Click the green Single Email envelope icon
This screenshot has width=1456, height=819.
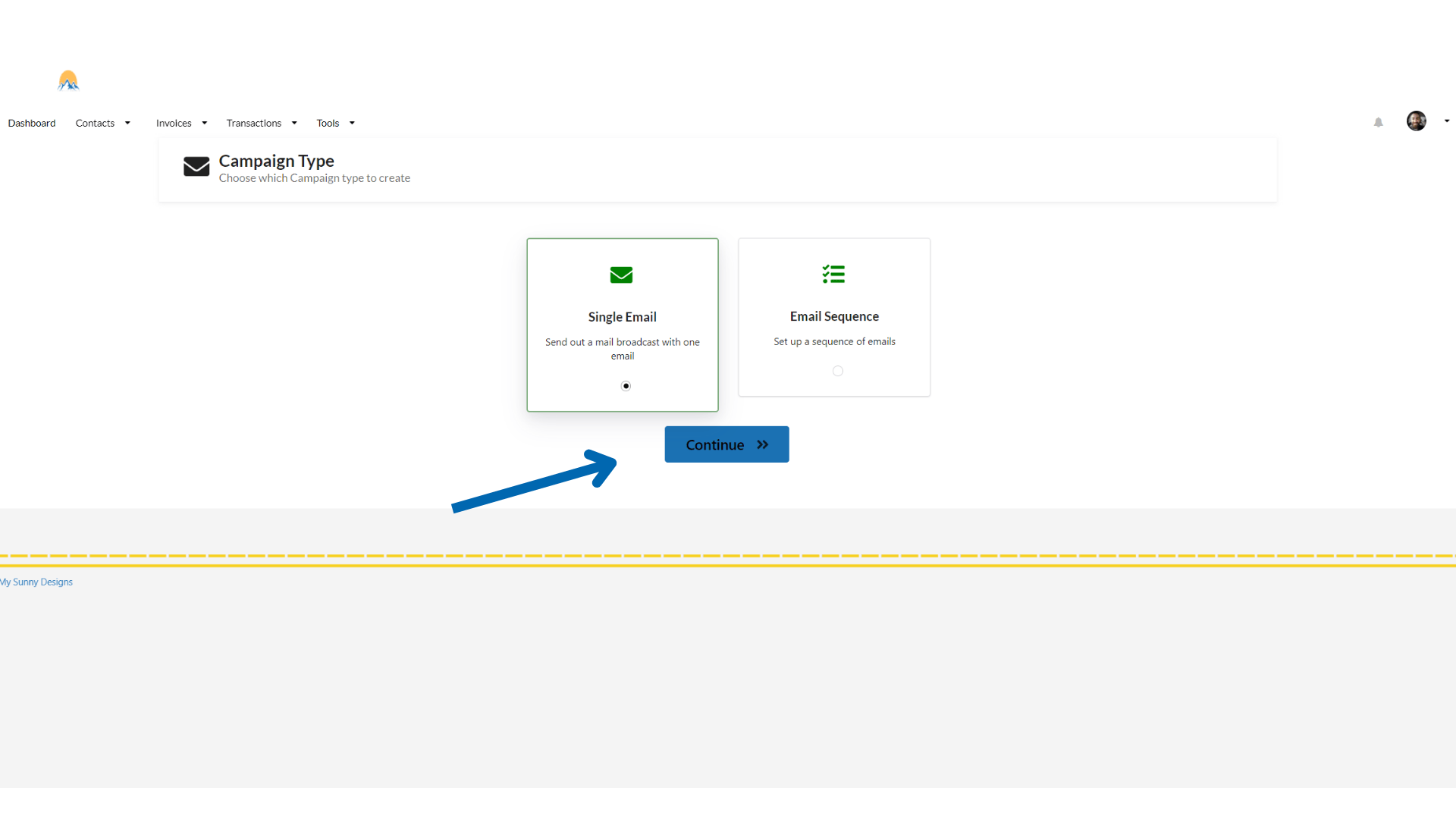pyautogui.click(x=621, y=275)
